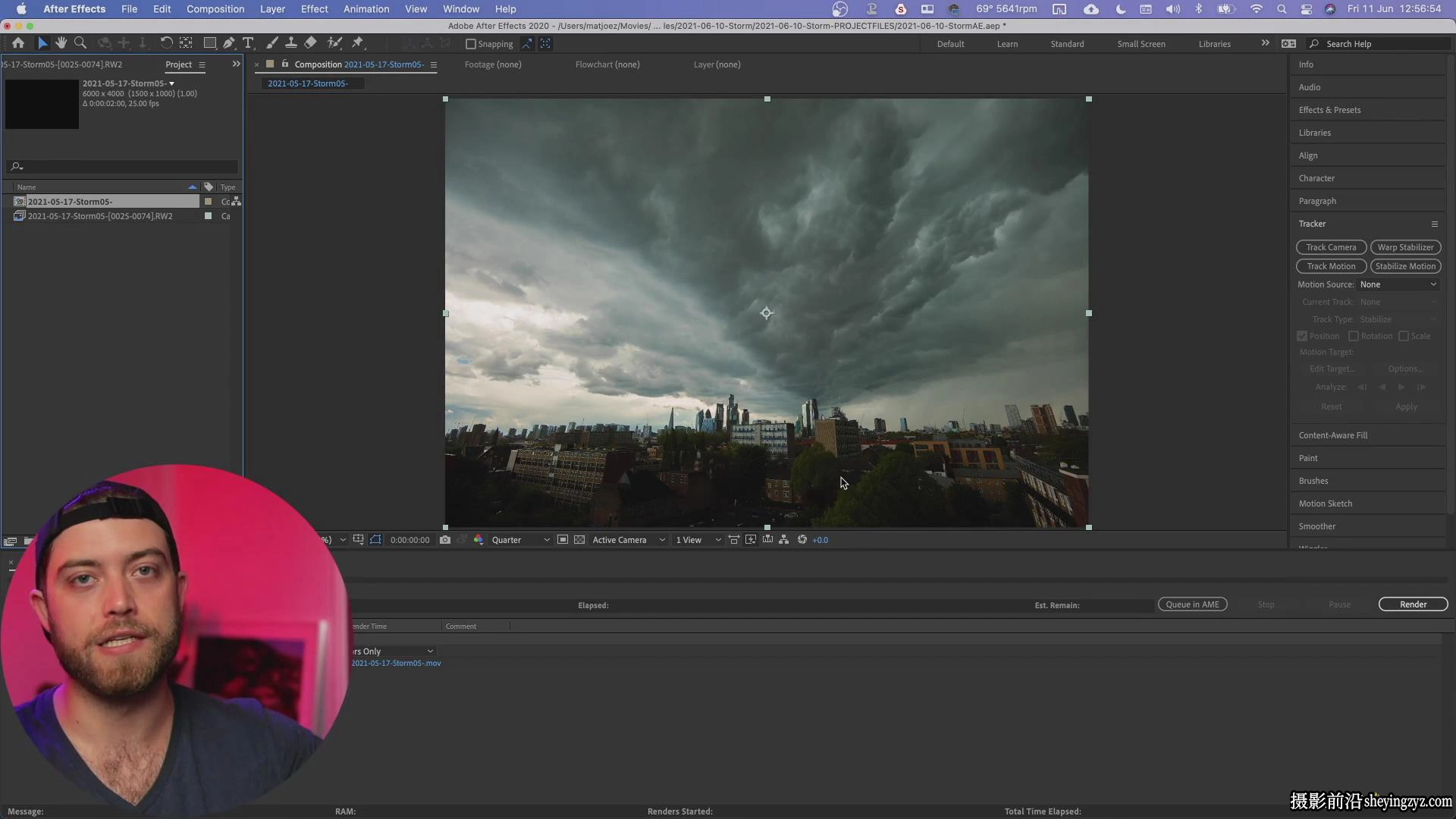
Task: Expand the Project panel overflow chevrons
Action: point(236,64)
